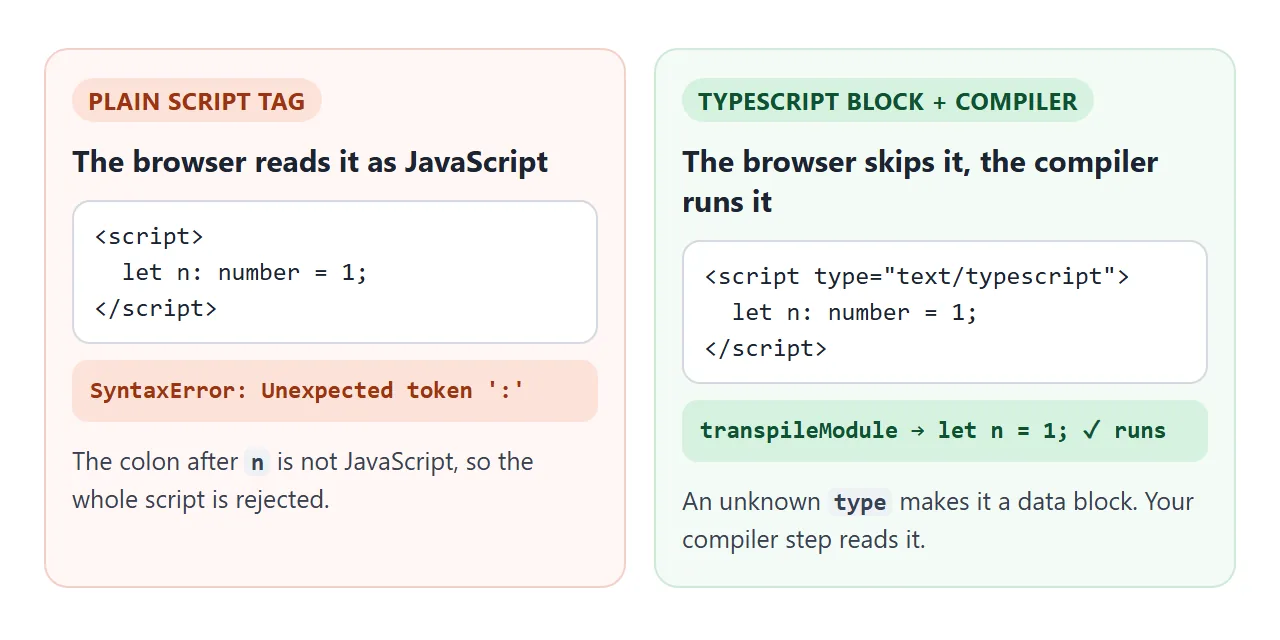Click the closing '</script>' in the TypeScript block
This screenshot has height=640, width=1280.
point(765,349)
